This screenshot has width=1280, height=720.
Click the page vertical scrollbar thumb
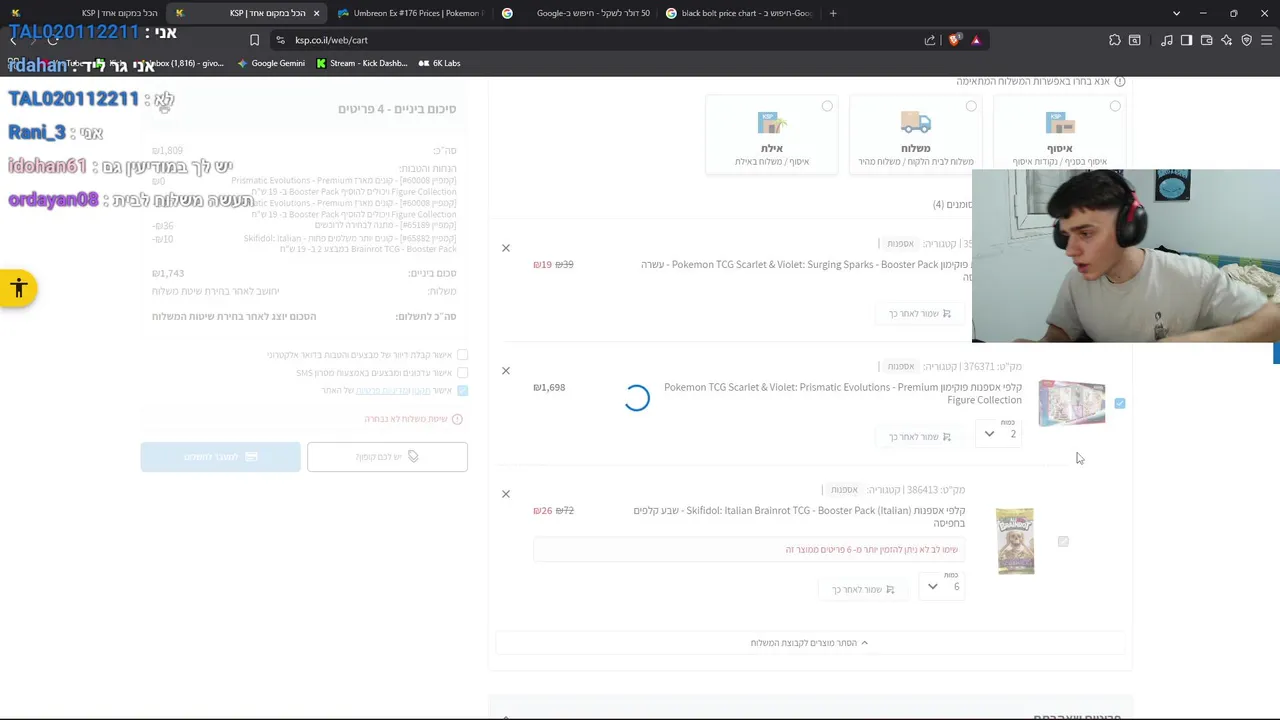tap(1276, 353)
